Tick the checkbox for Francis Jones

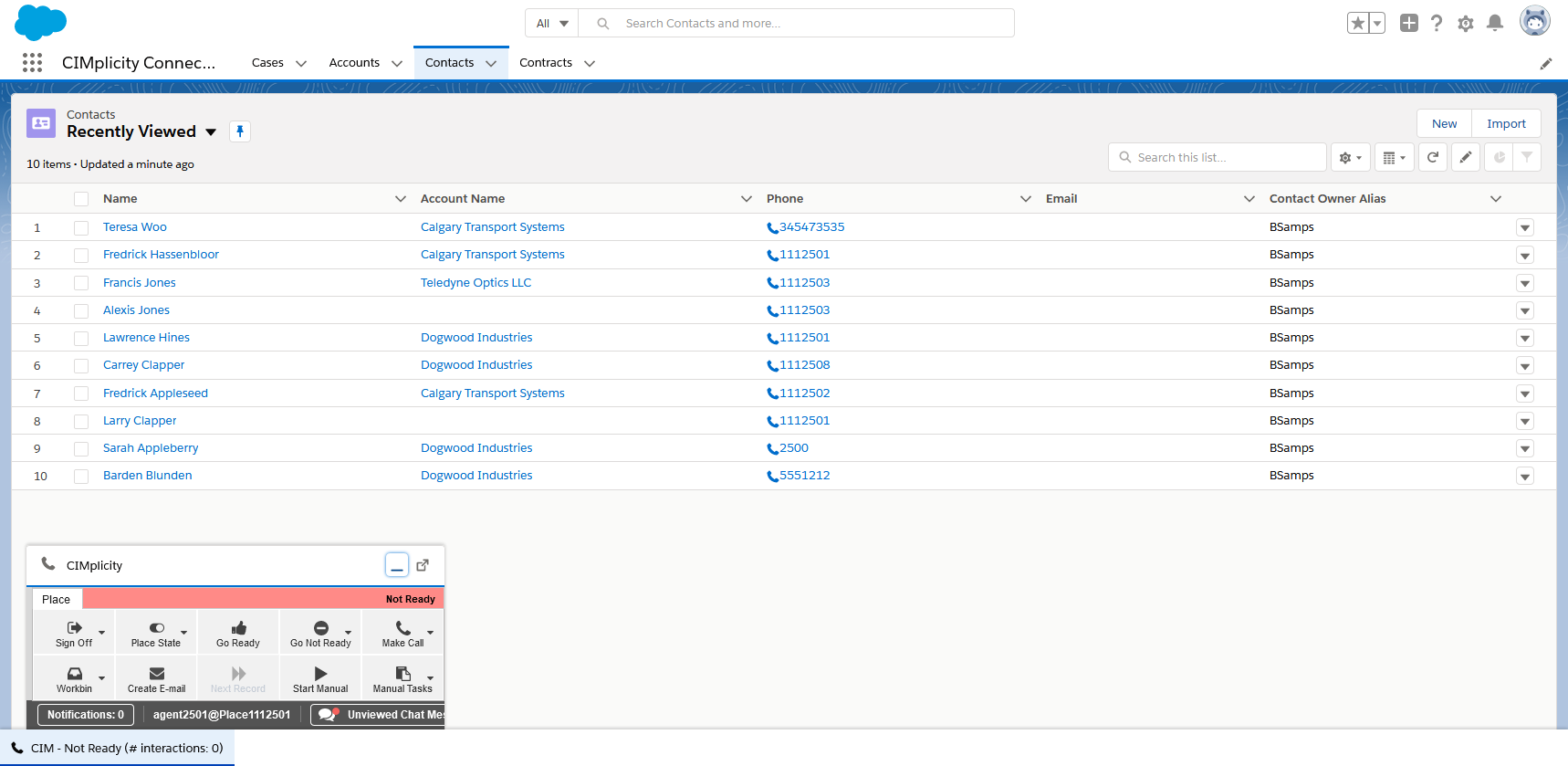coord(81,283)
